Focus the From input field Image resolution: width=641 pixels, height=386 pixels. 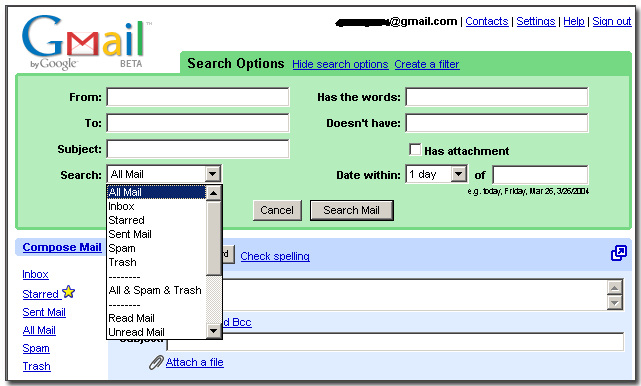pyautogui.click(x=198, y=97)
